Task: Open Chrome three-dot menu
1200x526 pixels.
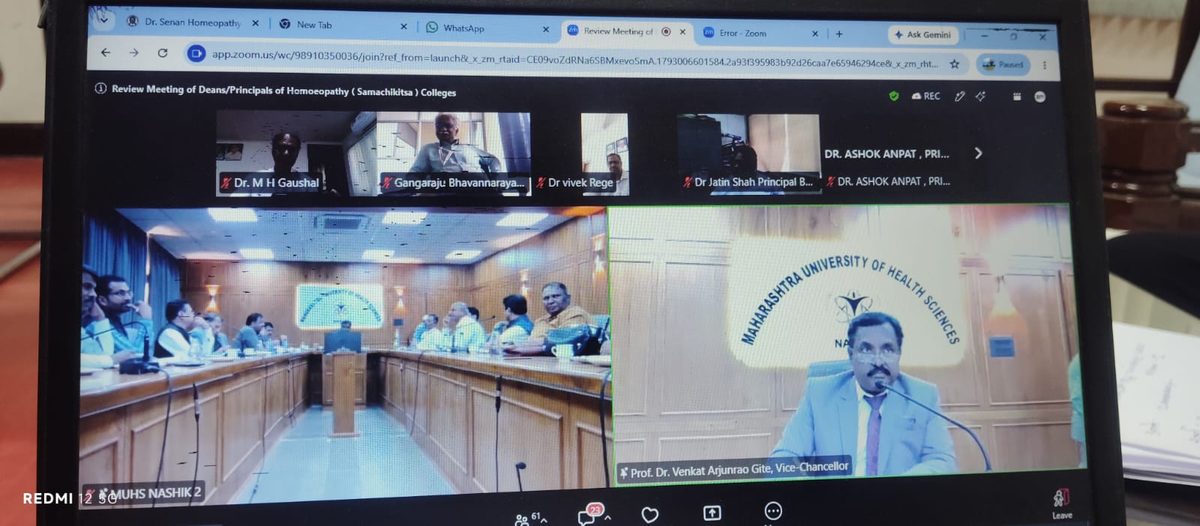Action: tap(1044, 66)
